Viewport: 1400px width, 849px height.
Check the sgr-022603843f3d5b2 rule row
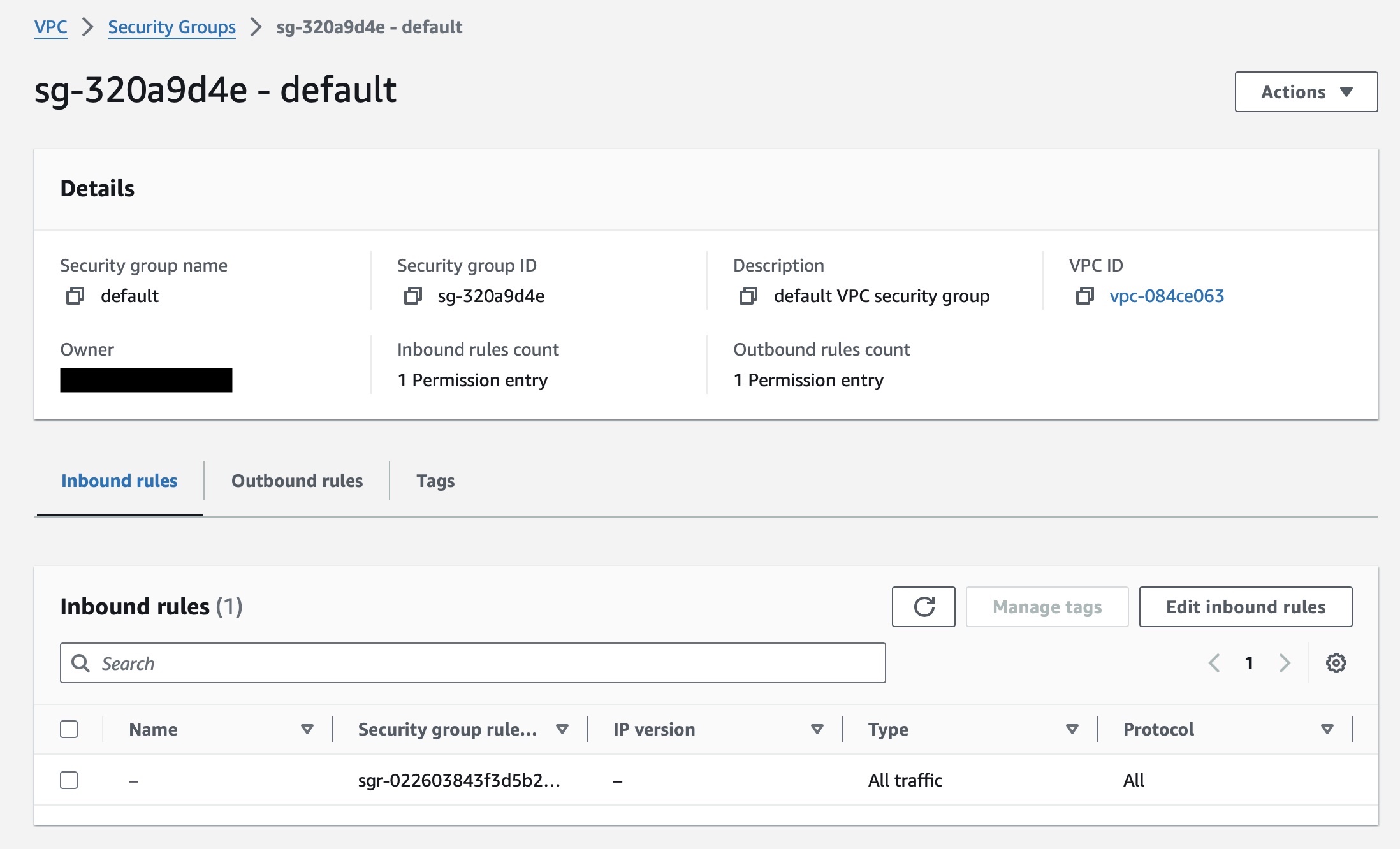(x=69, y=780)
